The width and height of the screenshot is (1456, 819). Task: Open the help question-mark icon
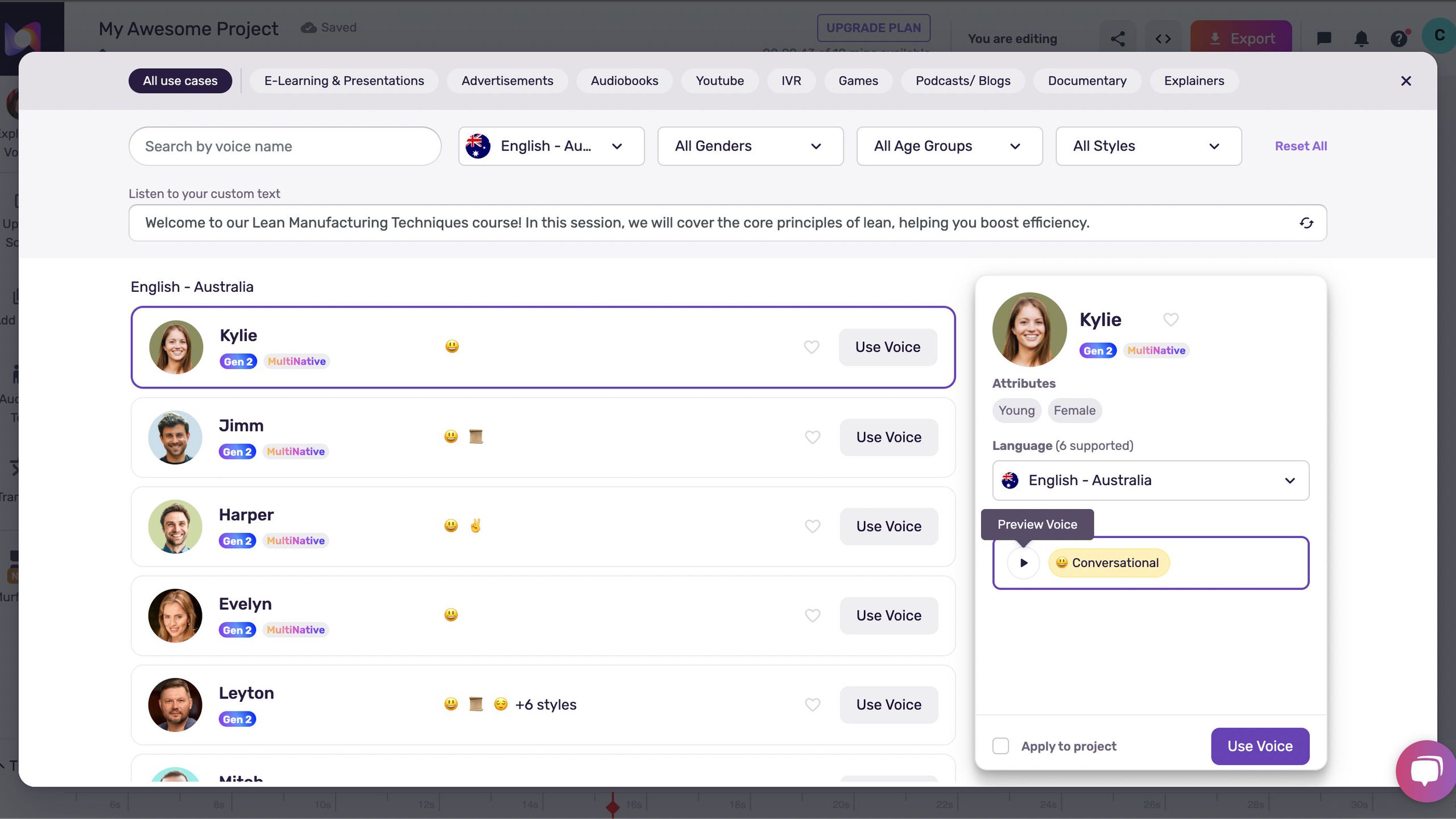(x=1399, y=39)
